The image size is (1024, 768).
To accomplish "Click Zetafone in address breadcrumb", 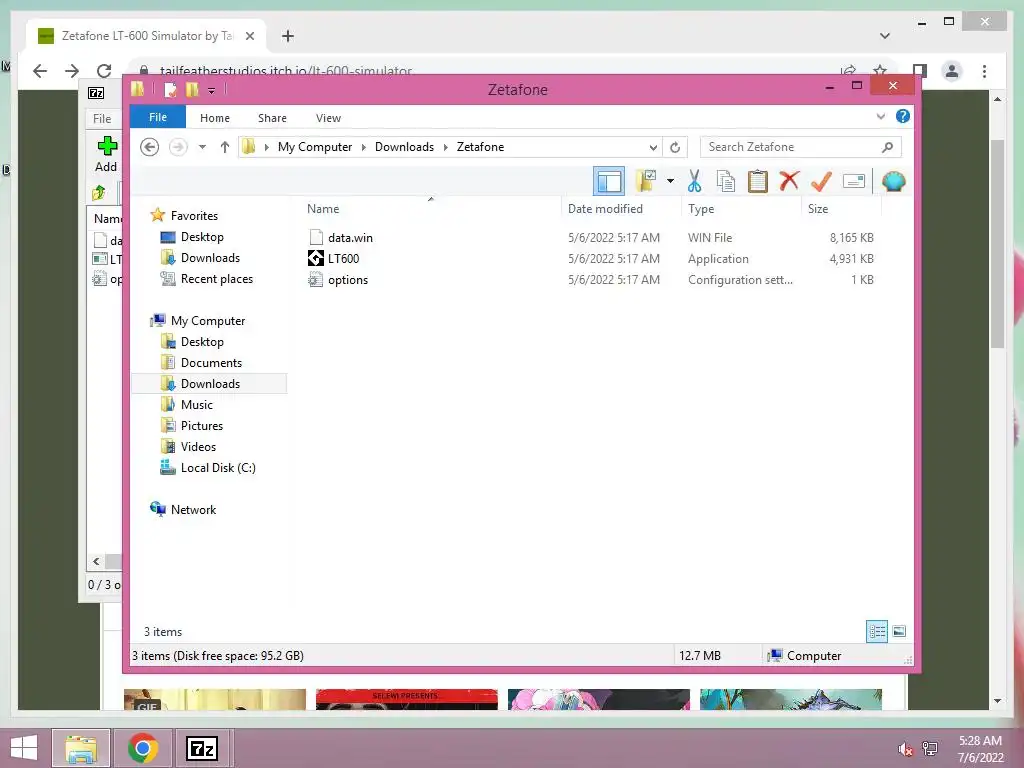I will tap(480, 147).
